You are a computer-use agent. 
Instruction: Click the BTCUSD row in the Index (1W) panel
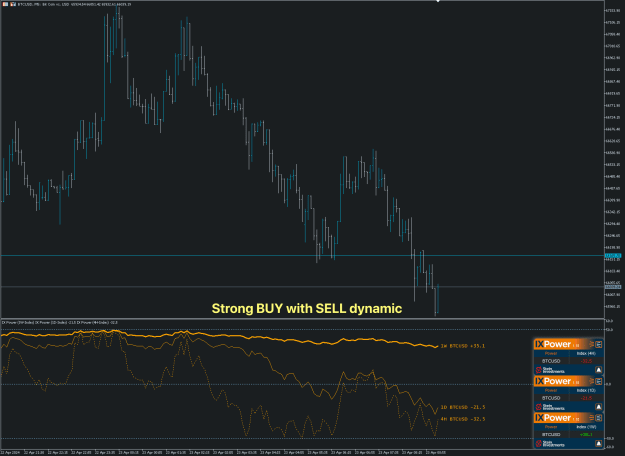569,434
